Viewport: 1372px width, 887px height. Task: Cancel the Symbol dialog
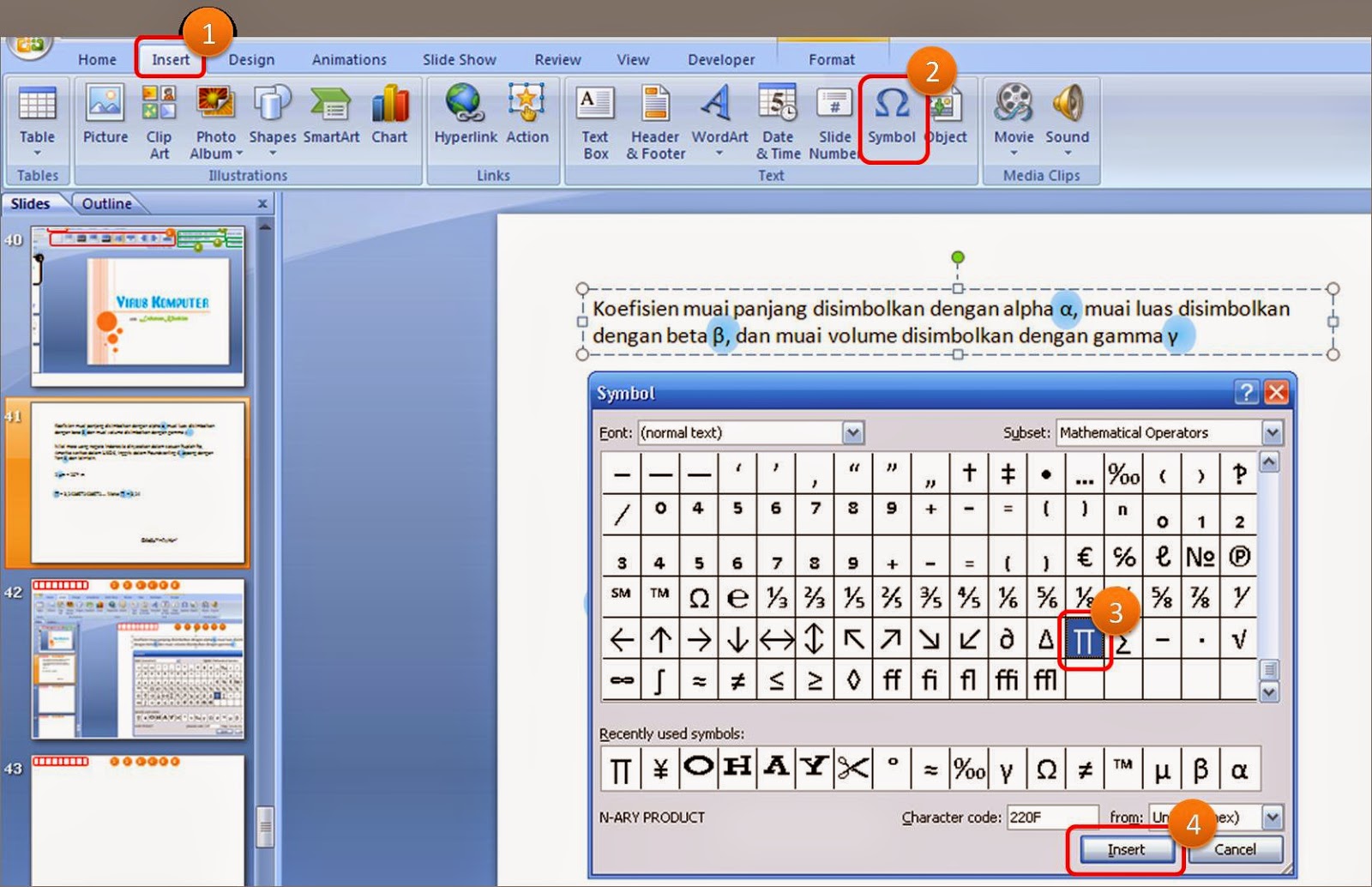(x=1236, y=849)
